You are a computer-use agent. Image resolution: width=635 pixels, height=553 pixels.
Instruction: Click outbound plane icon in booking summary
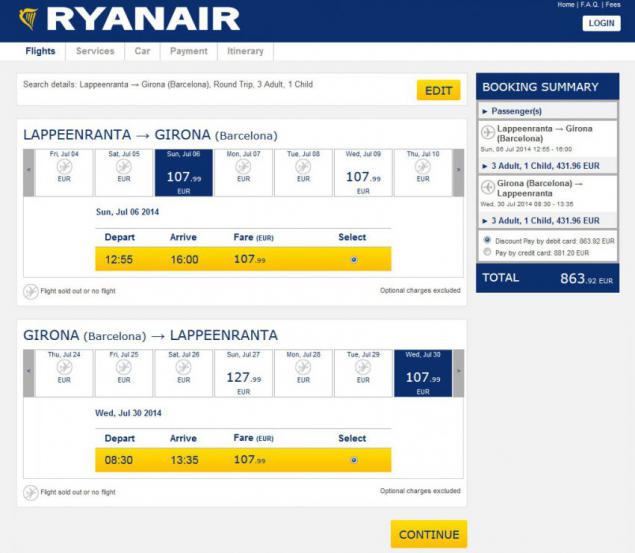488,132
